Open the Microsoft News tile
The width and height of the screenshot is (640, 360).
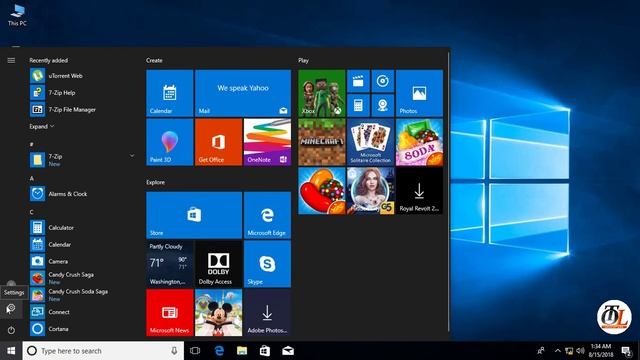(170, 313)
